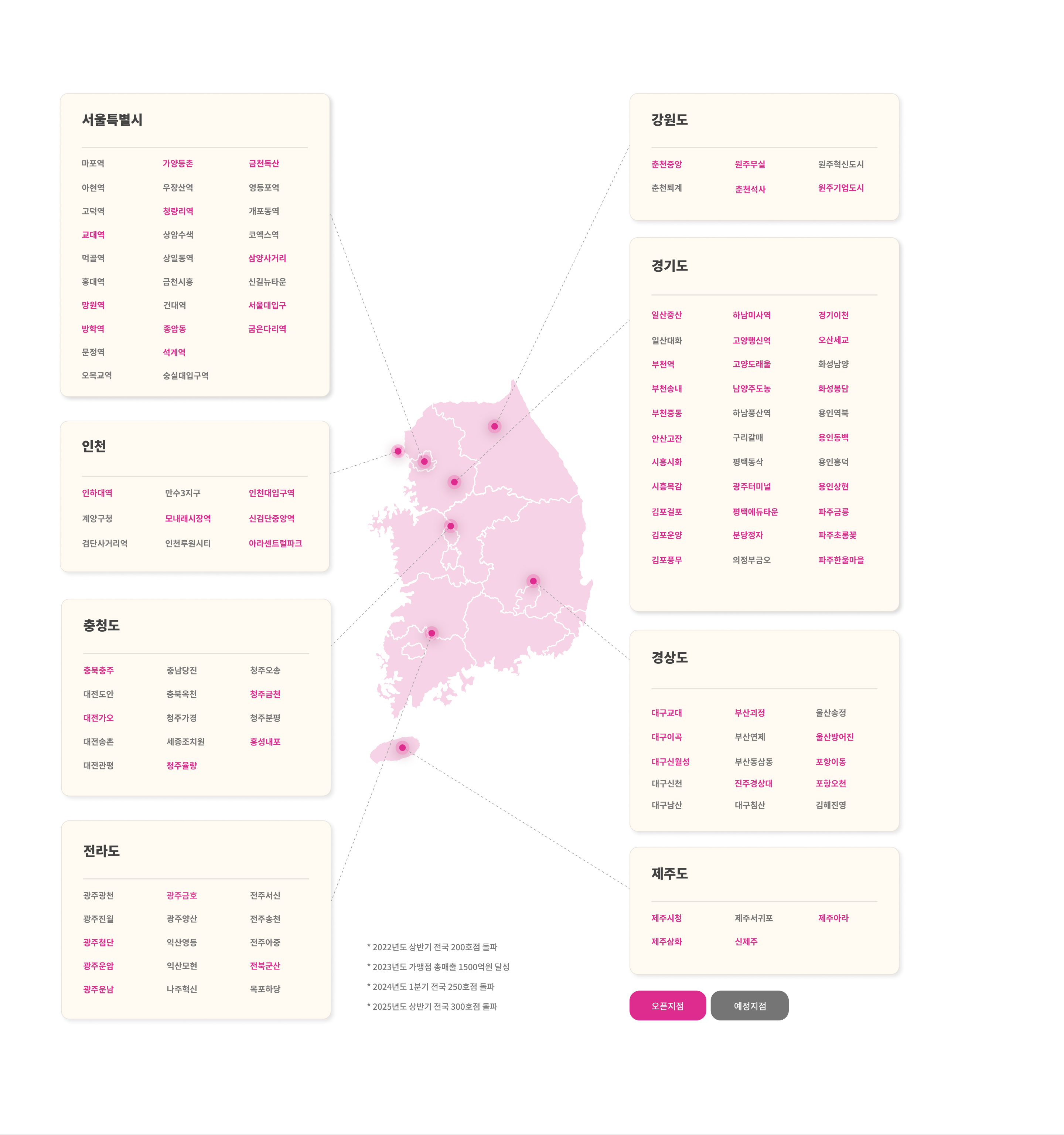Image resolution: width=1064 pixels, height=1135 pixels.
Task: Click 대구교대 in Gyeongsang list
Action: pos(667,713)
